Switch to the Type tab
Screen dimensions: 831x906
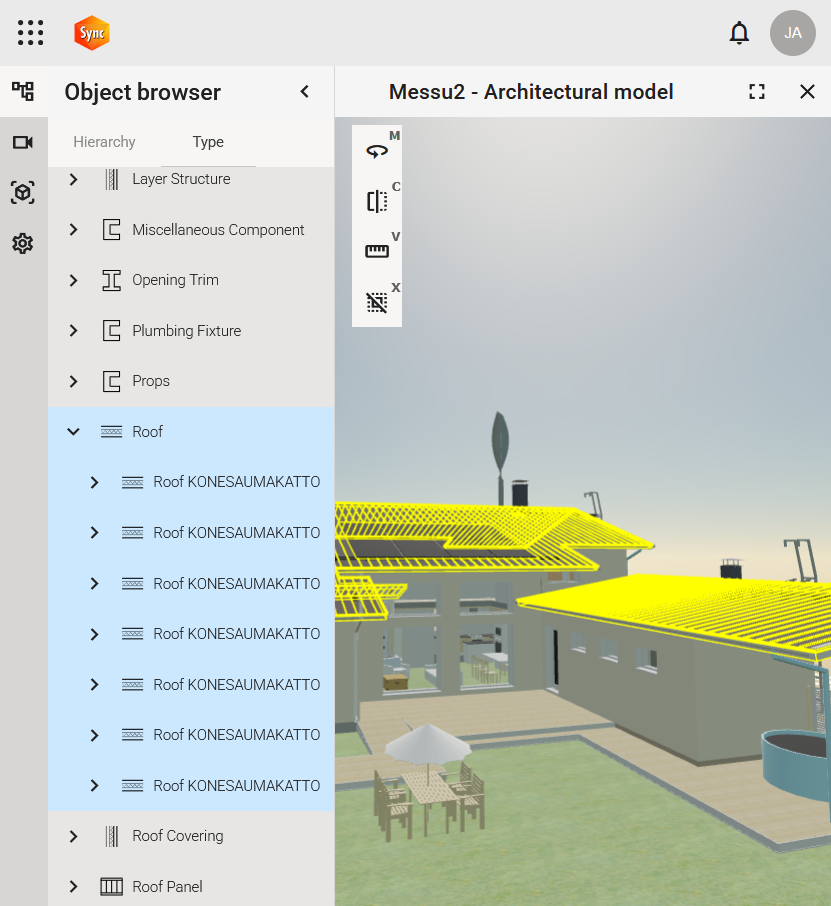[x=208, y=142]
